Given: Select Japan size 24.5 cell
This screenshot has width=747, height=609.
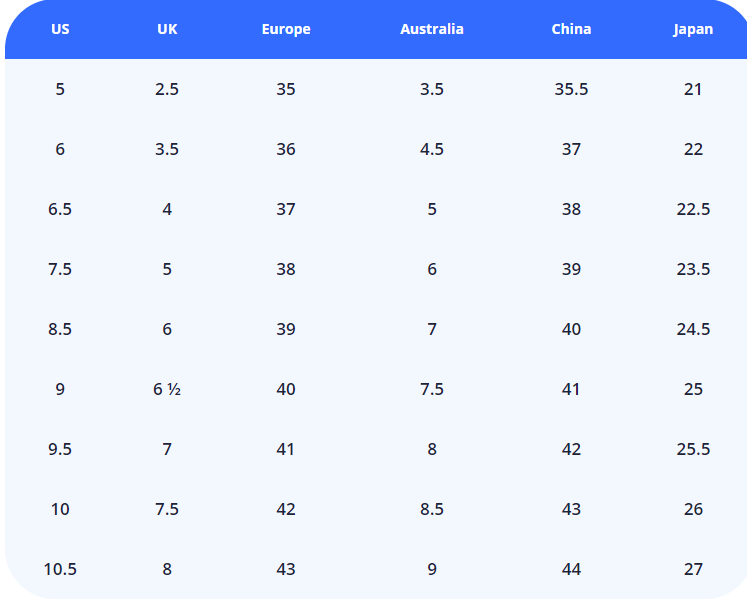Looking at the screenshot, I should [693, 329].
